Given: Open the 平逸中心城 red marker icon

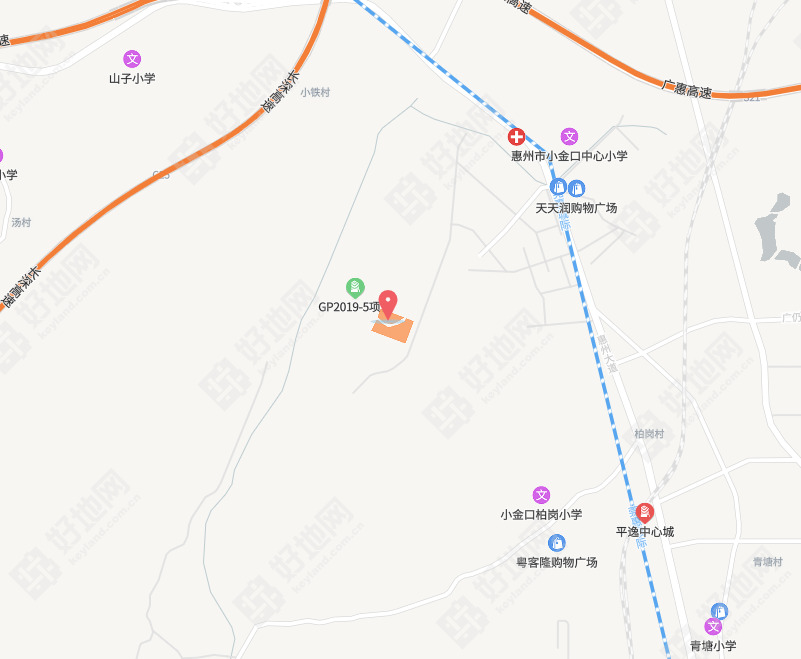Looking at the screenshot, I should pos(645,513).
